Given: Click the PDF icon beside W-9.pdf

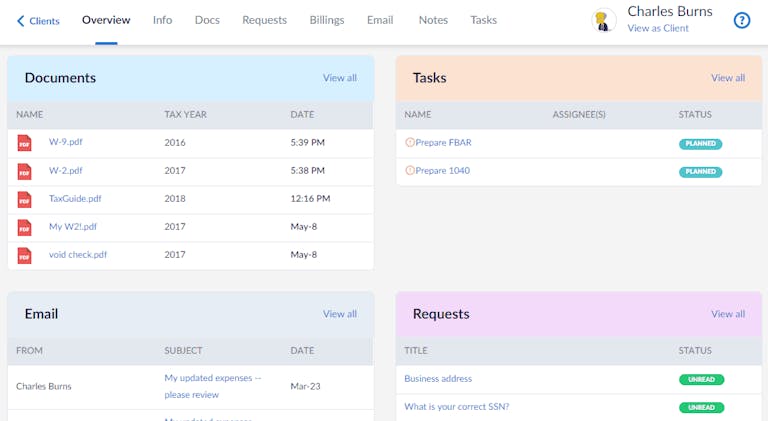Looking at the screenshot, I should [25, 143].
